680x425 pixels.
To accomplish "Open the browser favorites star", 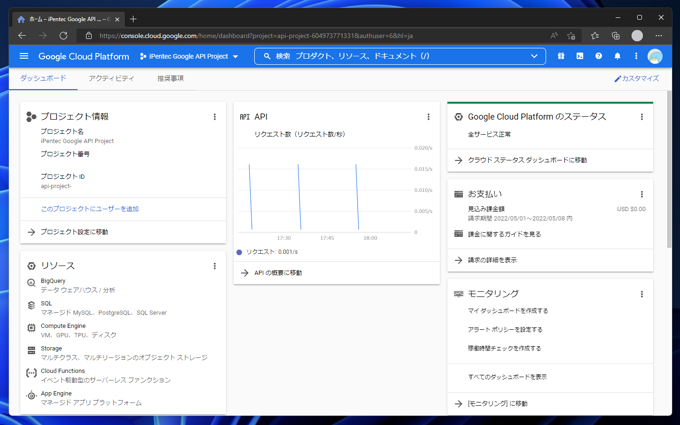I will click(595, 36).
